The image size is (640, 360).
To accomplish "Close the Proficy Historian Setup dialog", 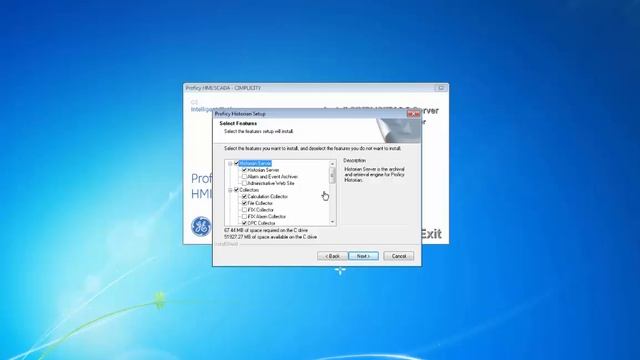I will 413,114.
